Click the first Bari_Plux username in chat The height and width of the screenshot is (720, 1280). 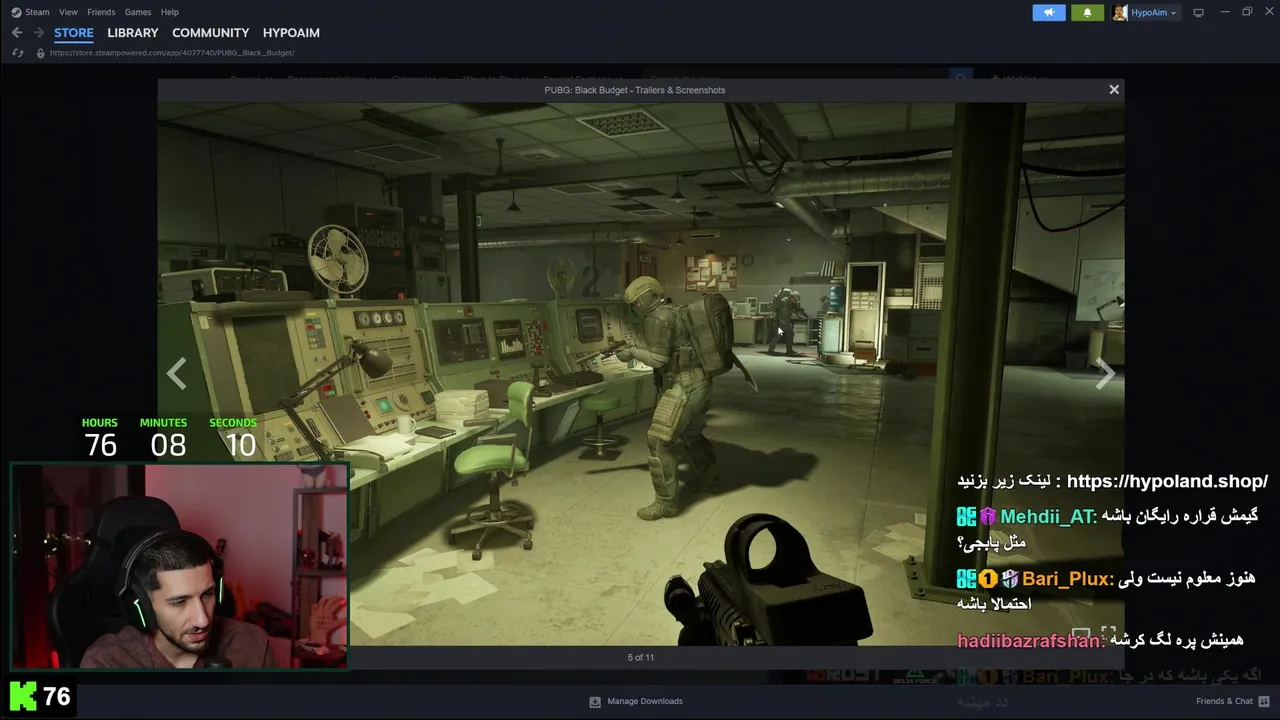click(1066, 578)
